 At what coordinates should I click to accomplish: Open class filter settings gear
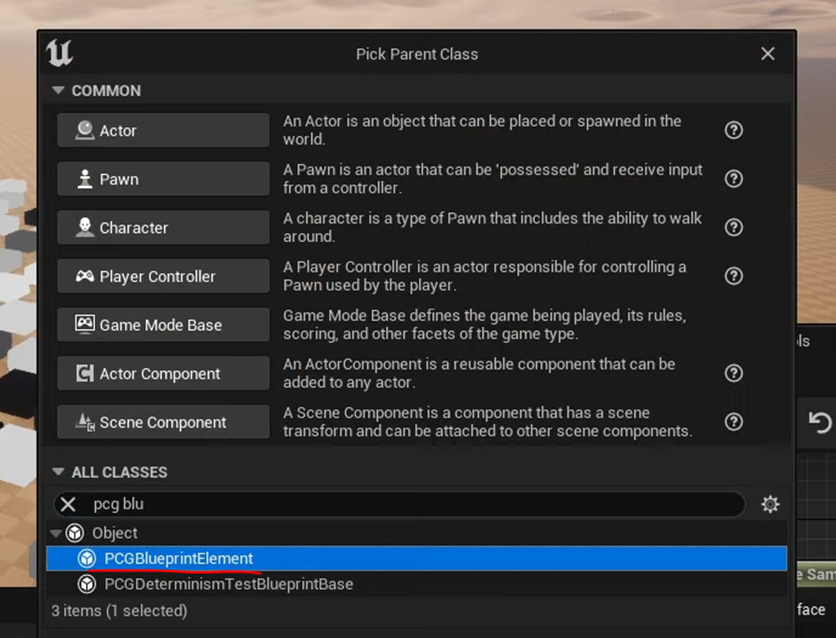pos(770,504)
